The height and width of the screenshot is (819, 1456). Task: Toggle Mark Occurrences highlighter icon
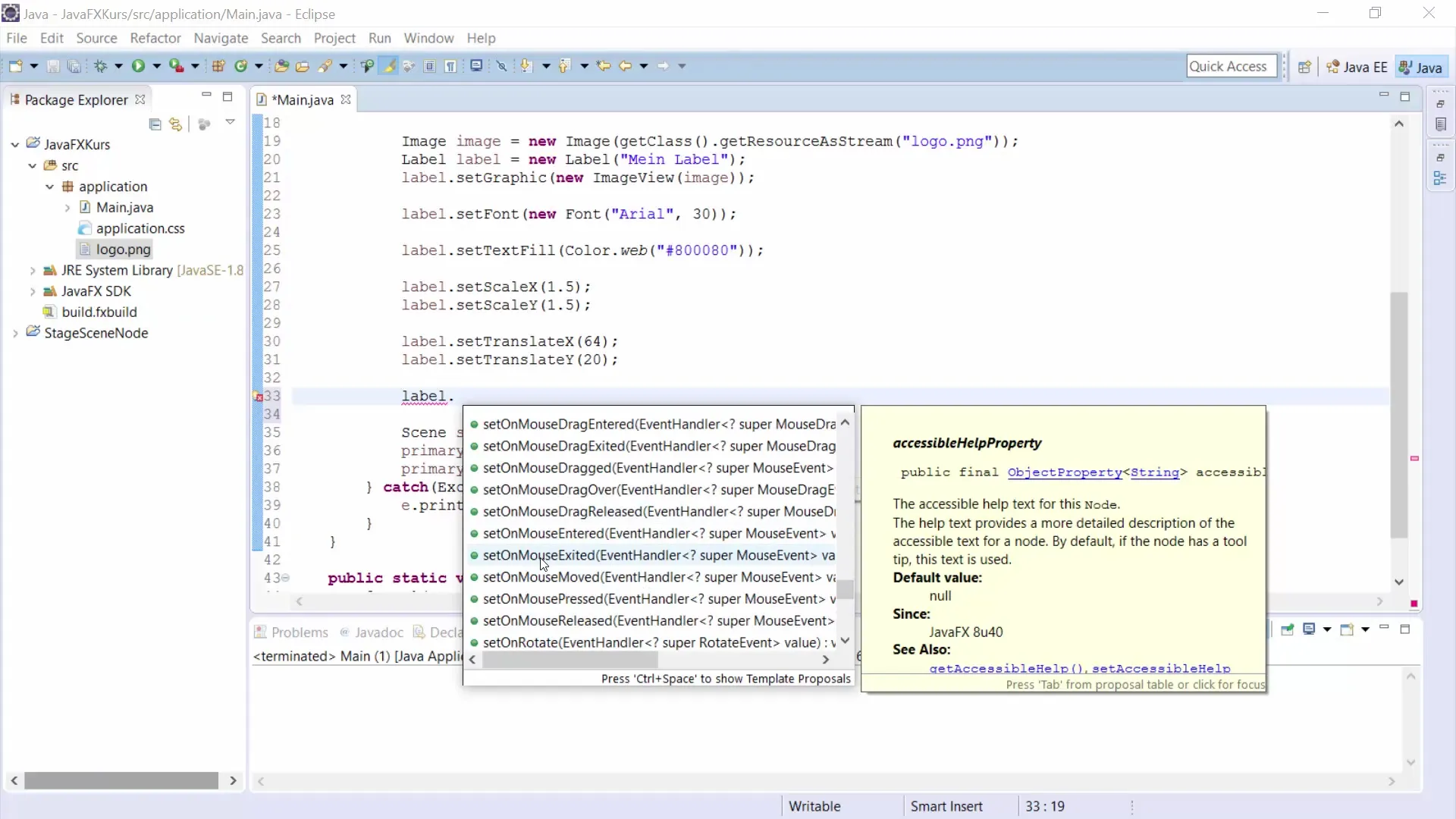coord(388,67)
